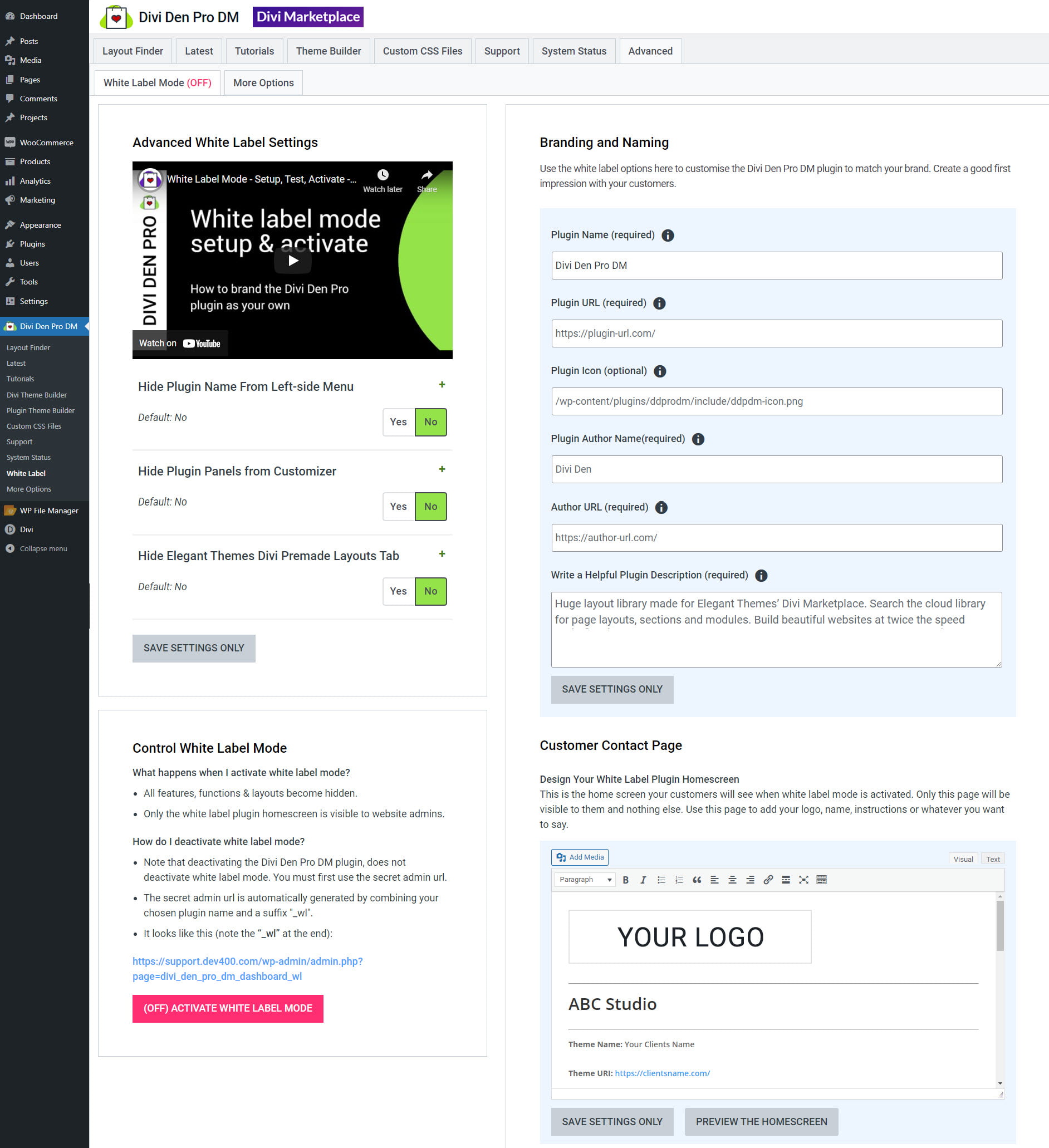
Task: Choose Yes for Hide Divi Premade Layouts Tab
Action: click(x=398, y=591)
